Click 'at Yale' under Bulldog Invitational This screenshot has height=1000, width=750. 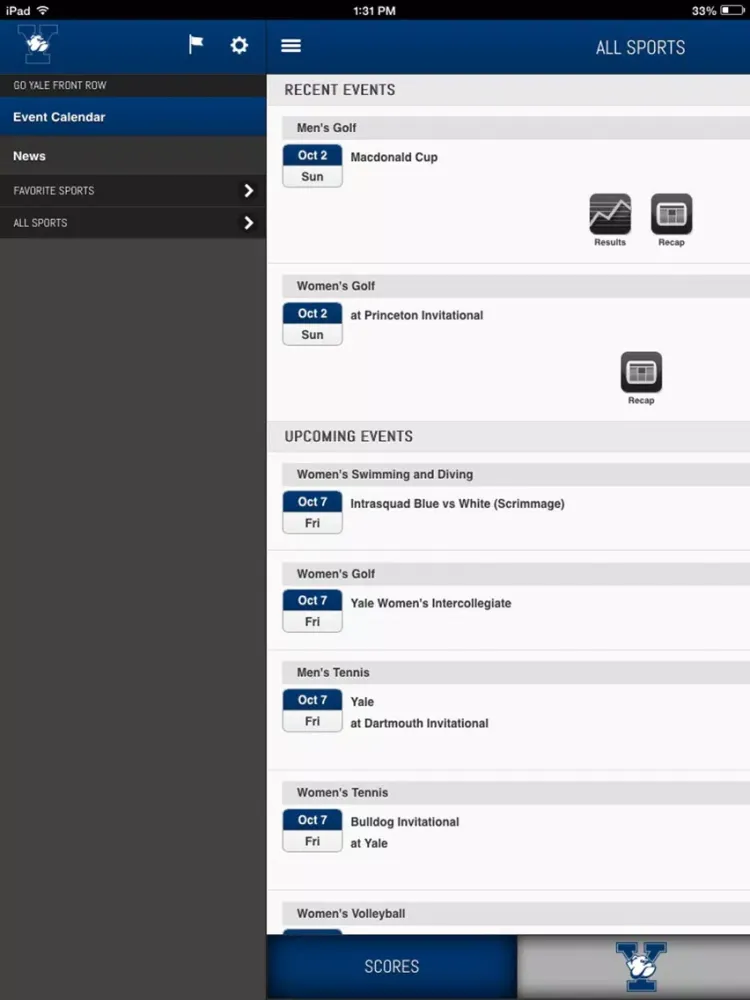click(369, 843)
